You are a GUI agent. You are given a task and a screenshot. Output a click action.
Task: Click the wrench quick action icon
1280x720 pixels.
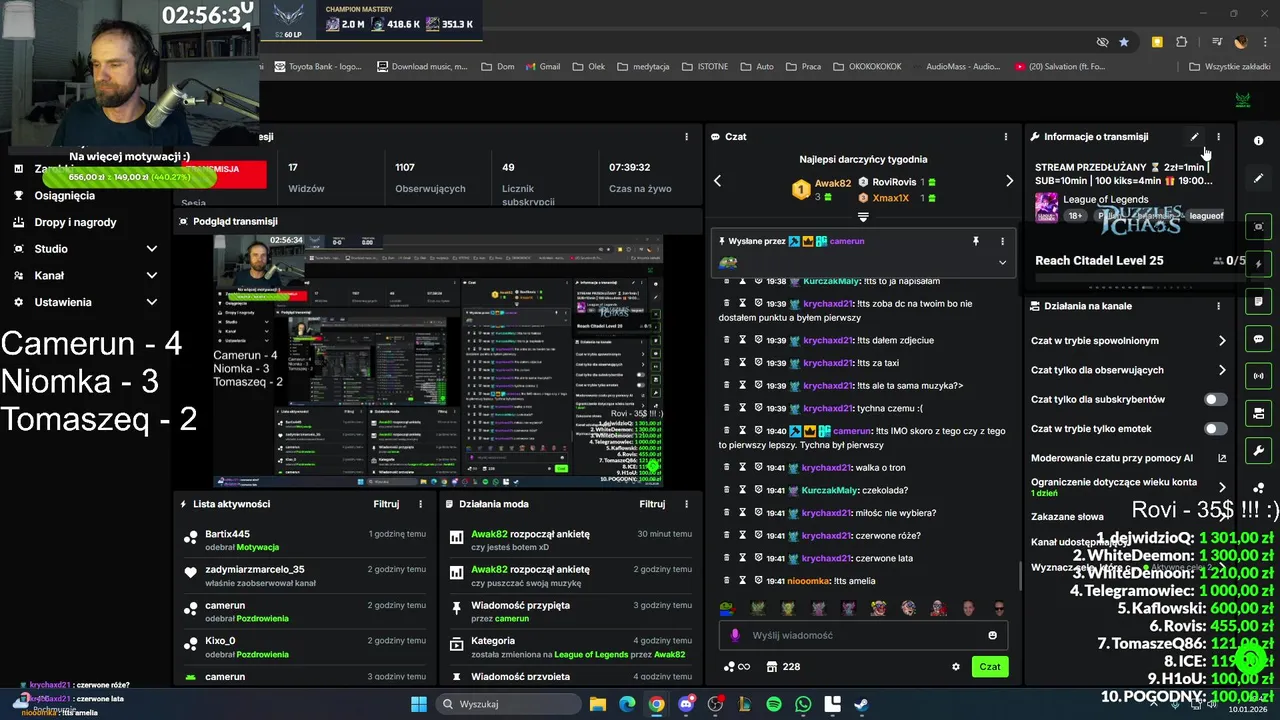(1258, 451)
